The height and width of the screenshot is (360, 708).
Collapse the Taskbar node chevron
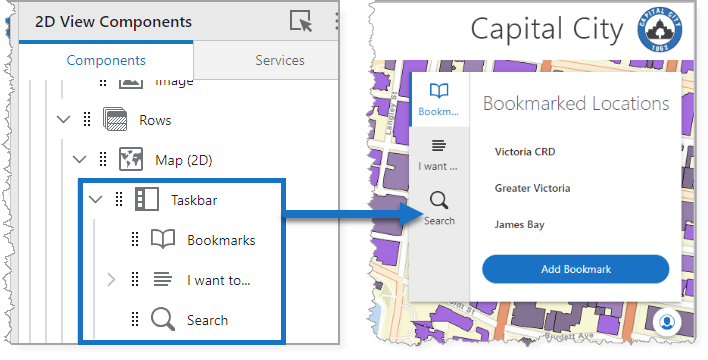click(96, 199)
